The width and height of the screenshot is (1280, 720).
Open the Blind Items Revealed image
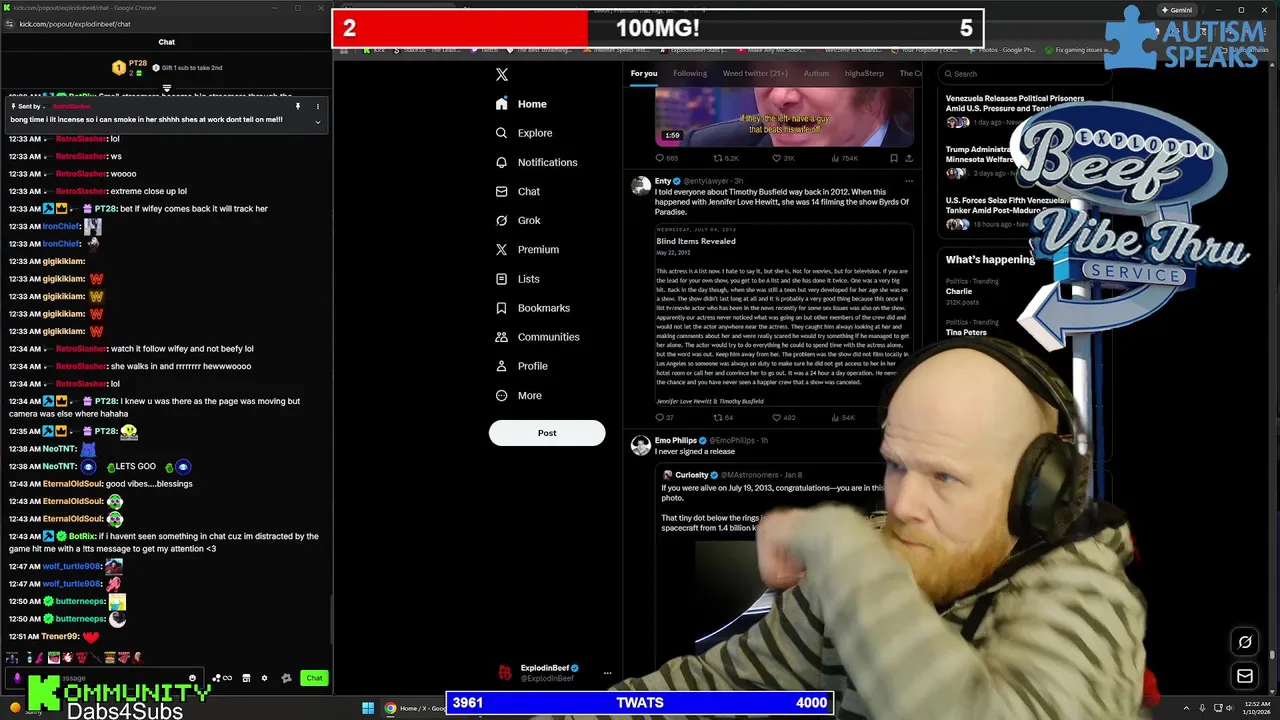tap(783, 314)
